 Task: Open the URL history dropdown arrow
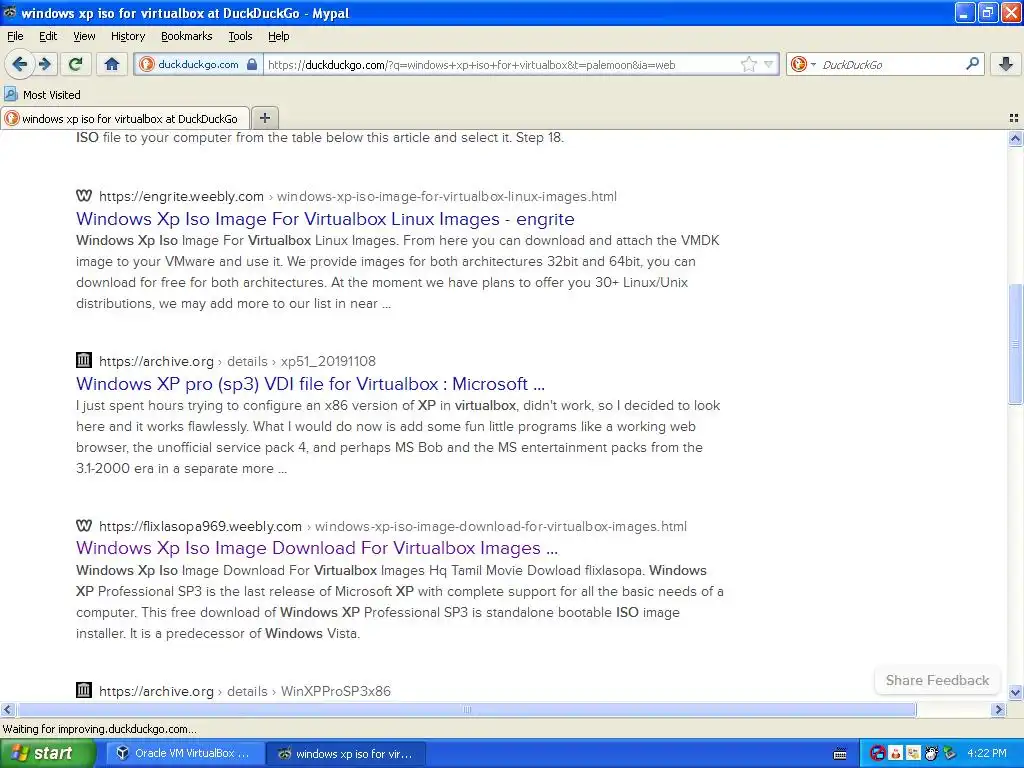click(769, 64)
